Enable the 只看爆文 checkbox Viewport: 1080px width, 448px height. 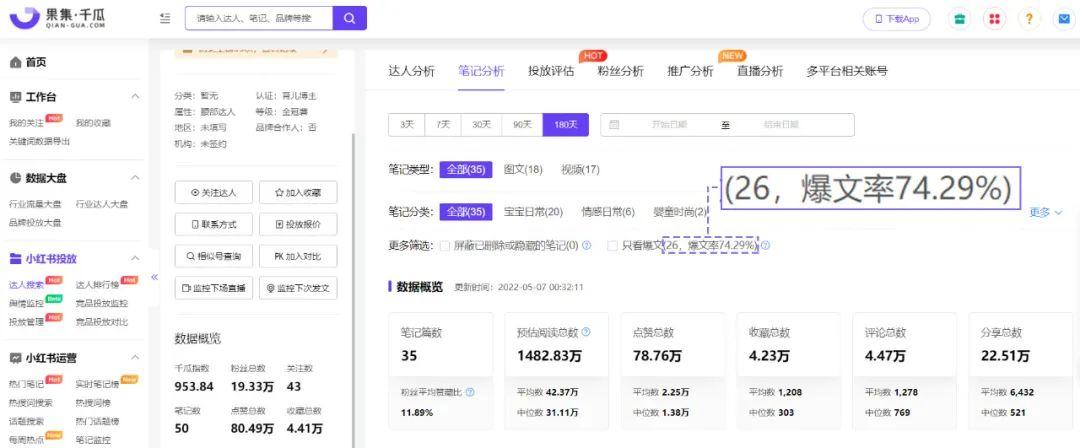pyautogui.click(x=612, y=245)
